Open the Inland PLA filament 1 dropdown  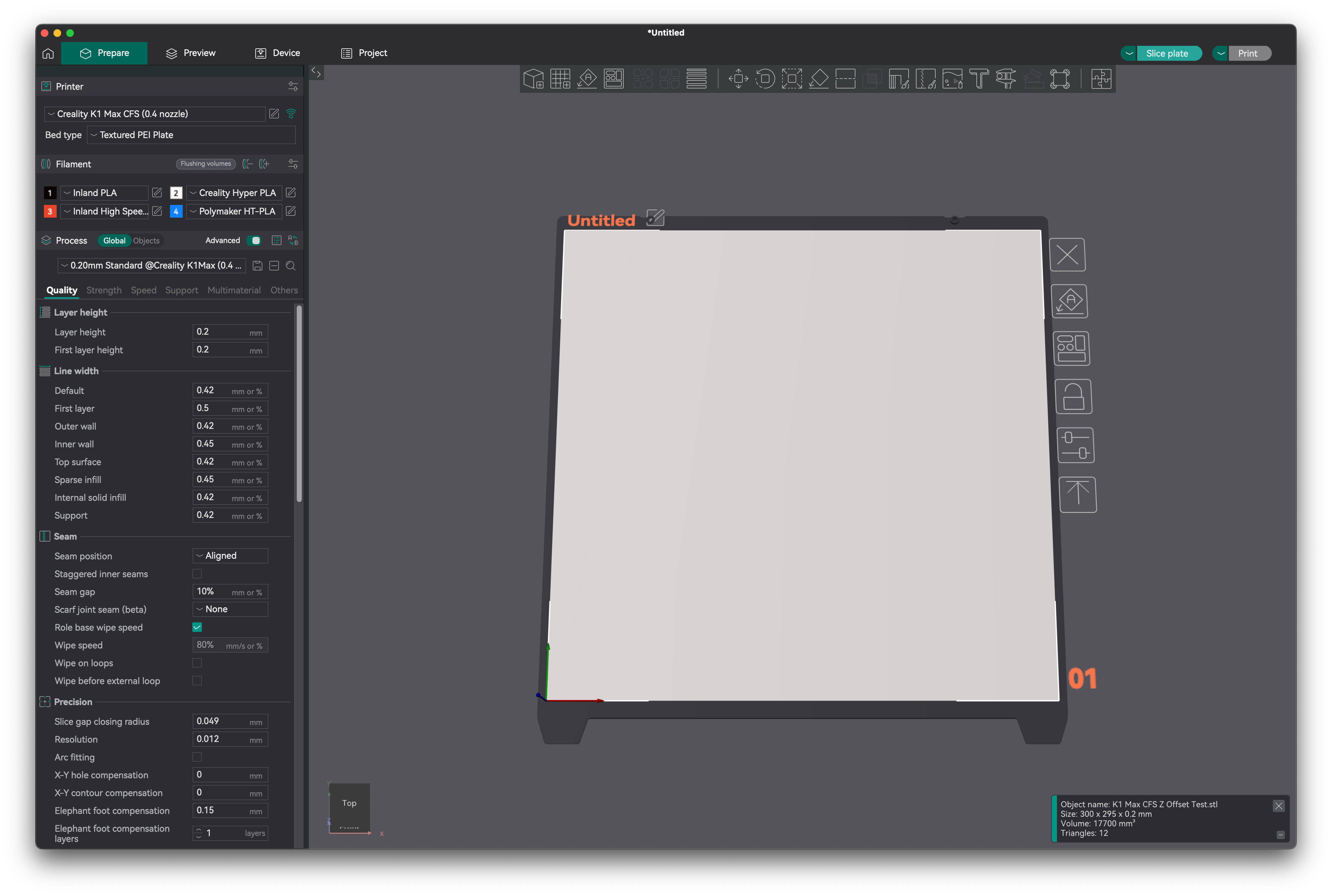(104, 192)
